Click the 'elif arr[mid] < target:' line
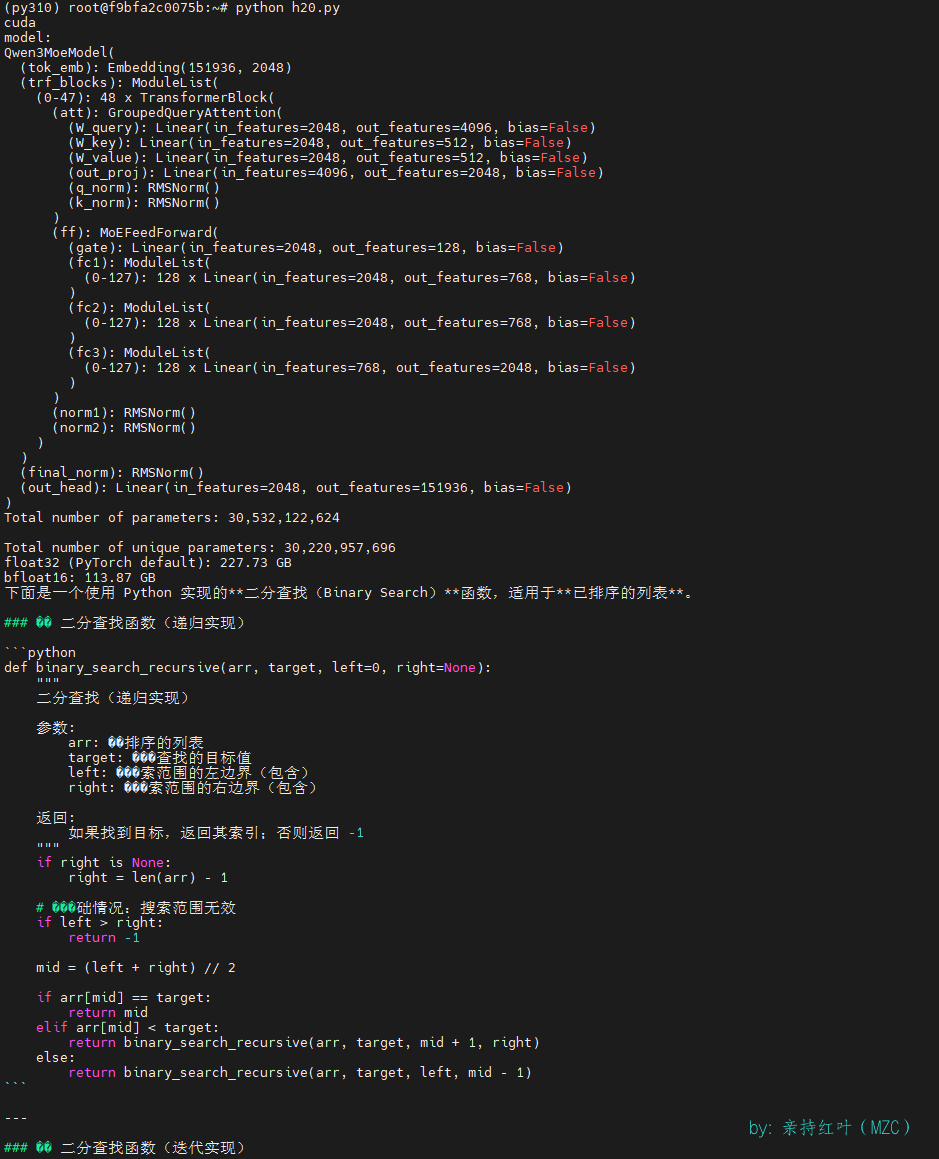 pyautogui.click(x=128, y=1028)
